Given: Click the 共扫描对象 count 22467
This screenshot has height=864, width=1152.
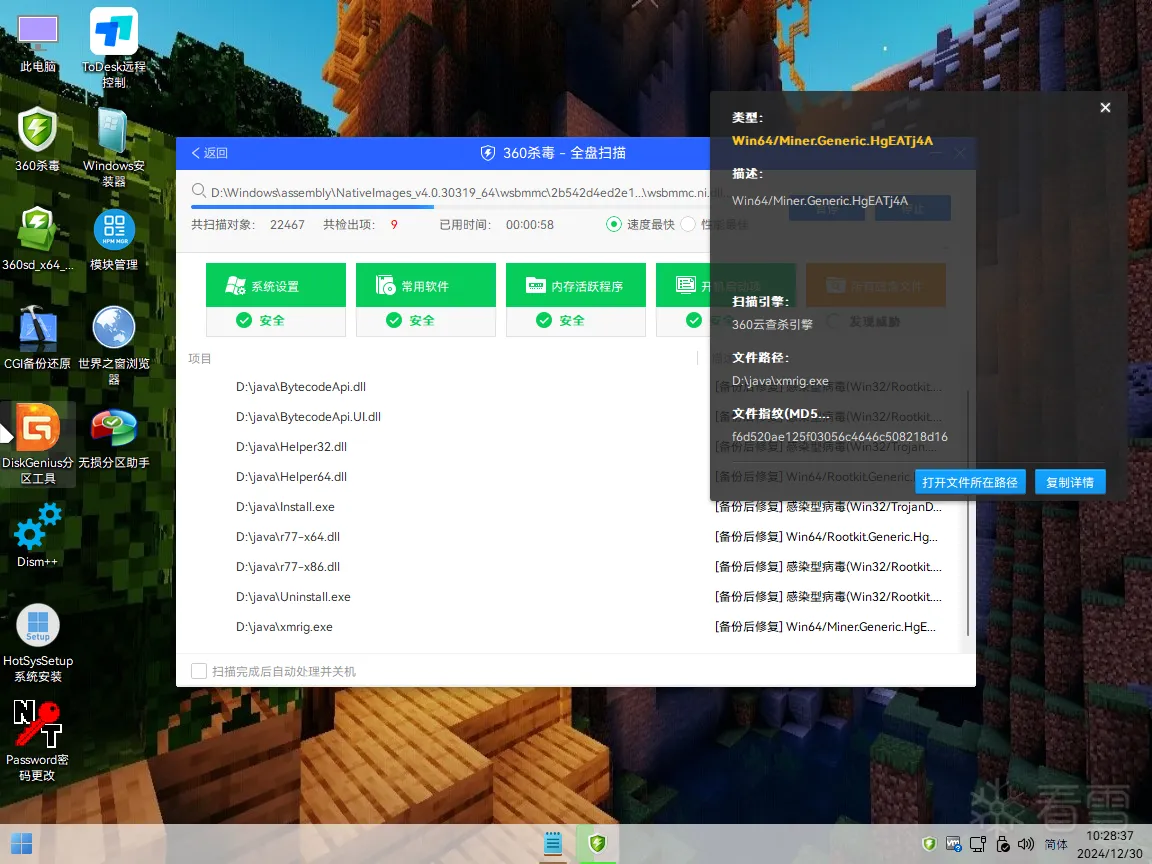Looking at the screenshot, I should pyautogui.click(x=287, y=225).
